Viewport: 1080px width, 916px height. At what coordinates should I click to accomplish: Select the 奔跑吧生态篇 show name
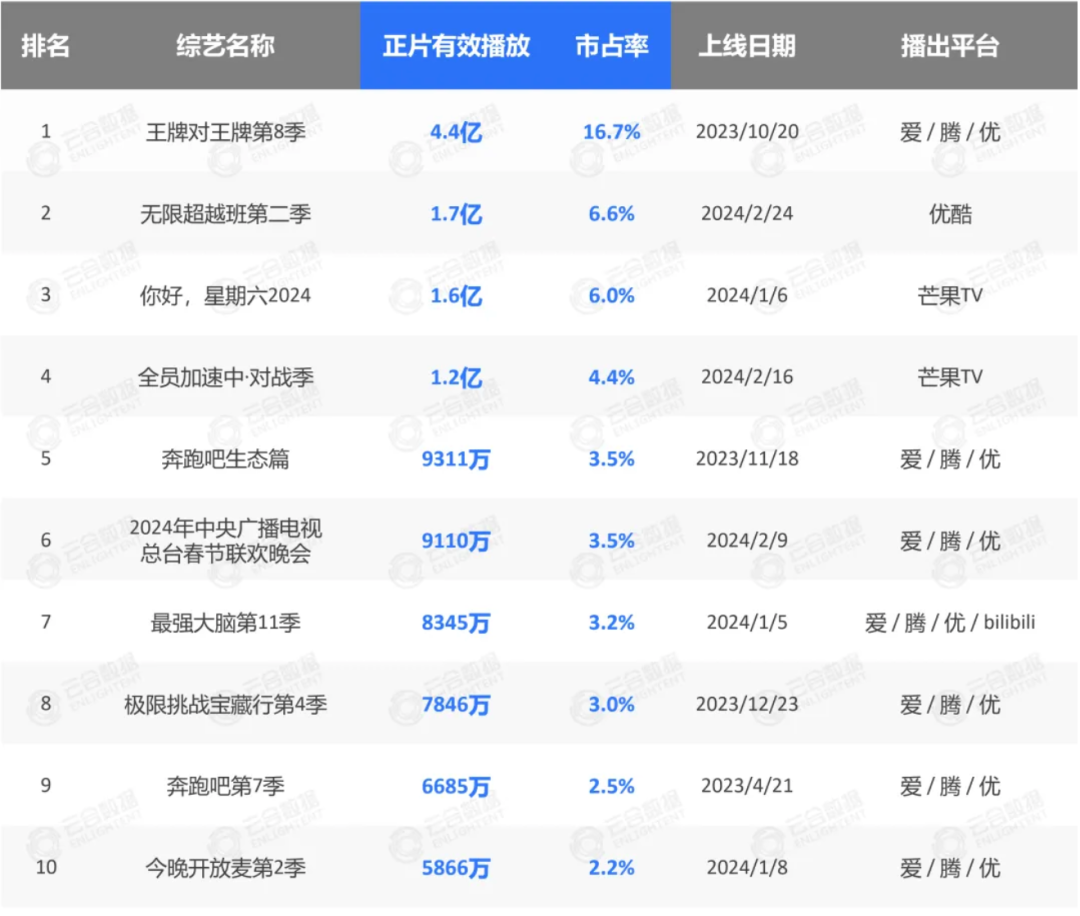click(225, 459)
